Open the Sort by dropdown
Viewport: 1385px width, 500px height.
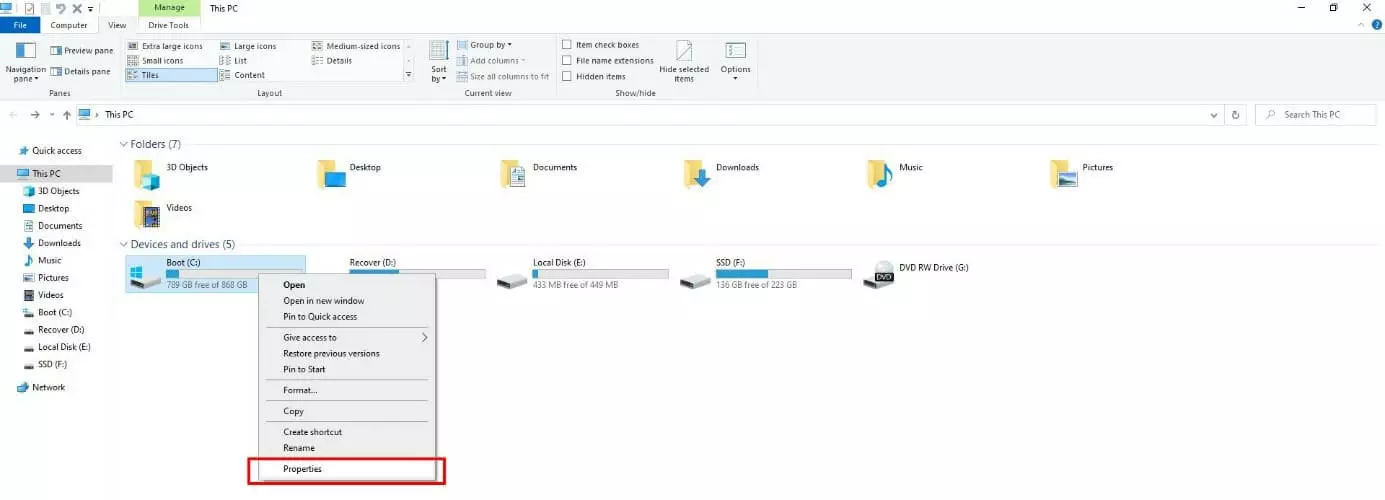click(x=438, y=61)
